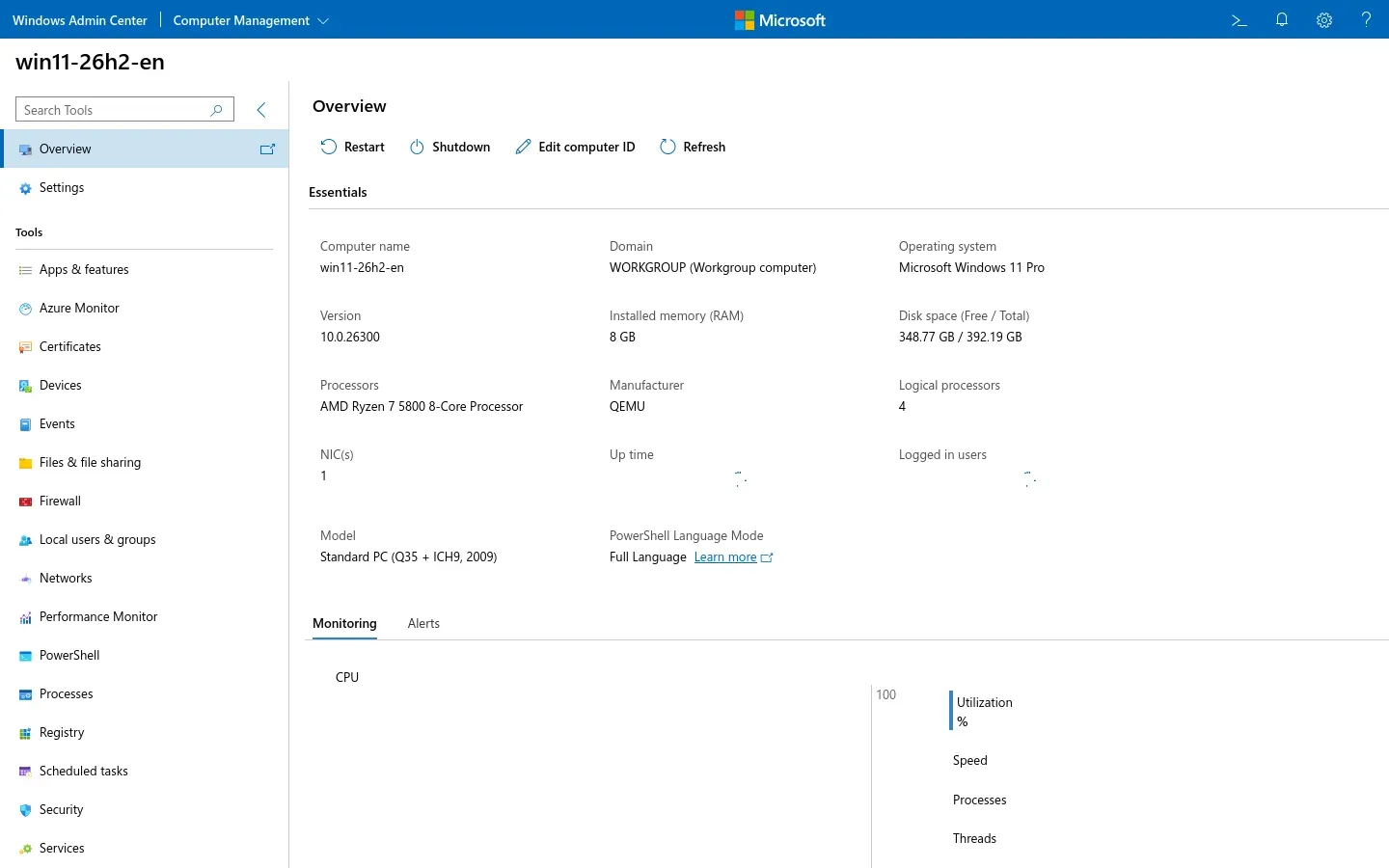Open the Networks tool
The height and width of the screenshot is (868, 1389).
145,579
